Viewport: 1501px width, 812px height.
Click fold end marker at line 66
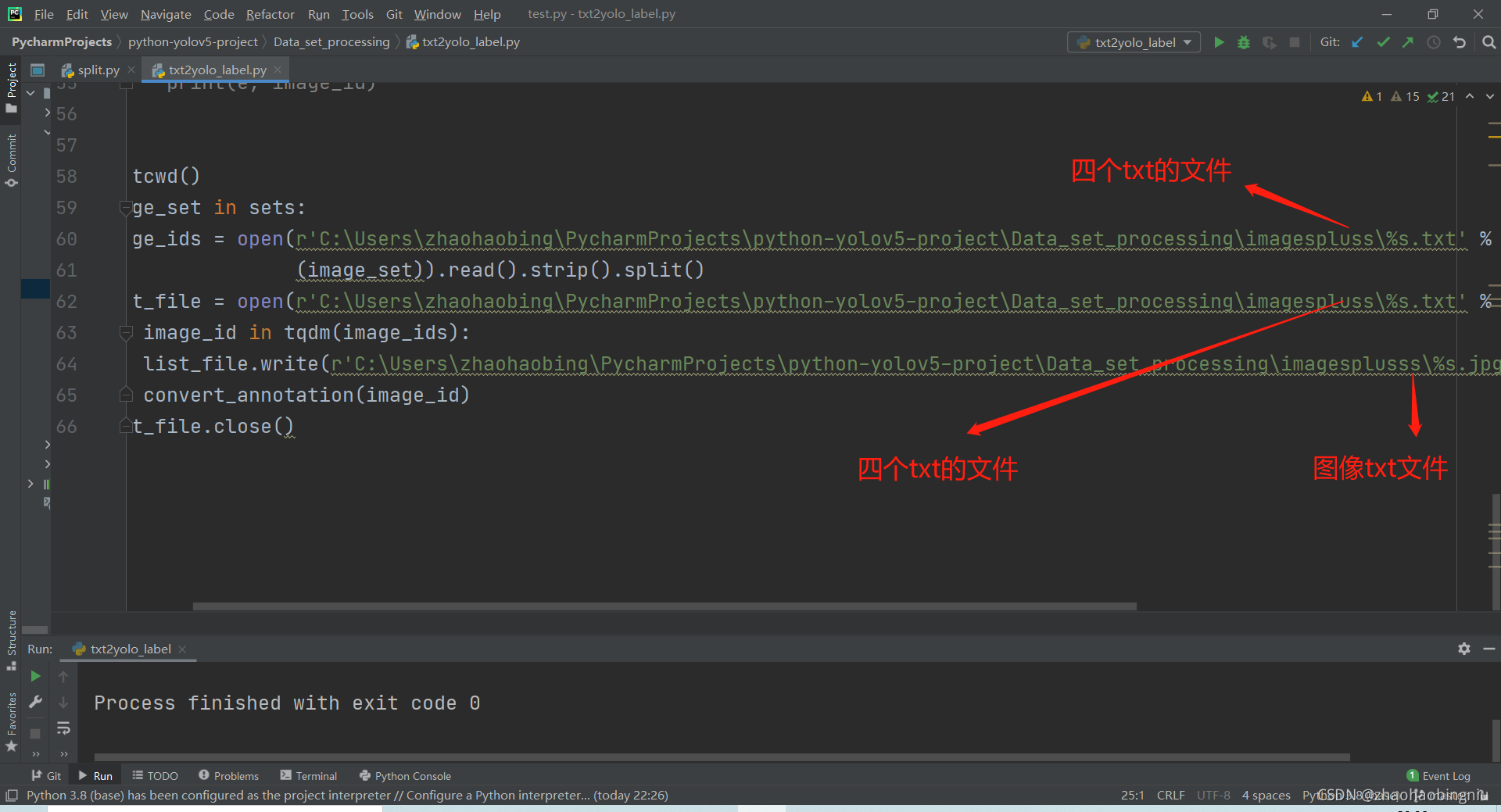(125, 427)
